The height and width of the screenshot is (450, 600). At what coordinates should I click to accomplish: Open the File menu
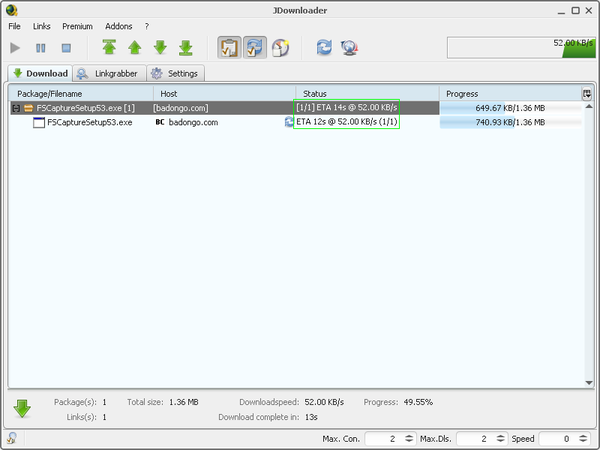pyautogui.click(x=15, y=26)
